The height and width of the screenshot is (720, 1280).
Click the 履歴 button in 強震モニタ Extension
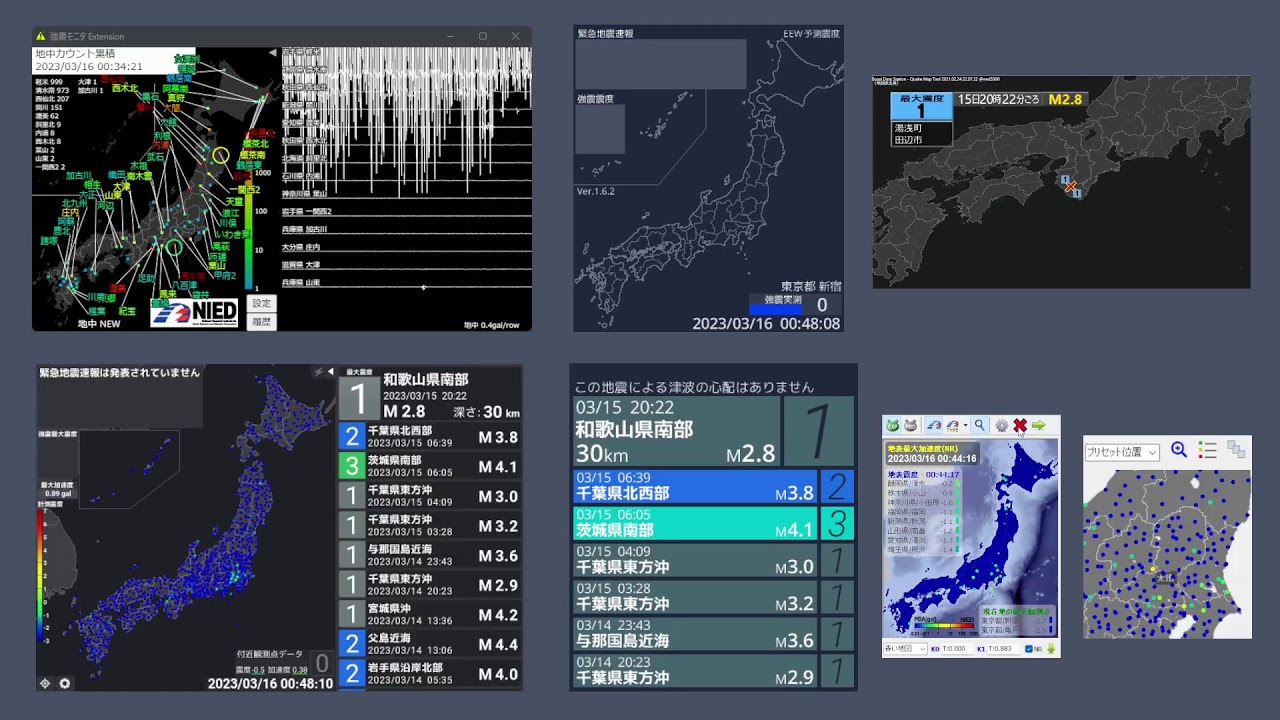coord(261,322)
